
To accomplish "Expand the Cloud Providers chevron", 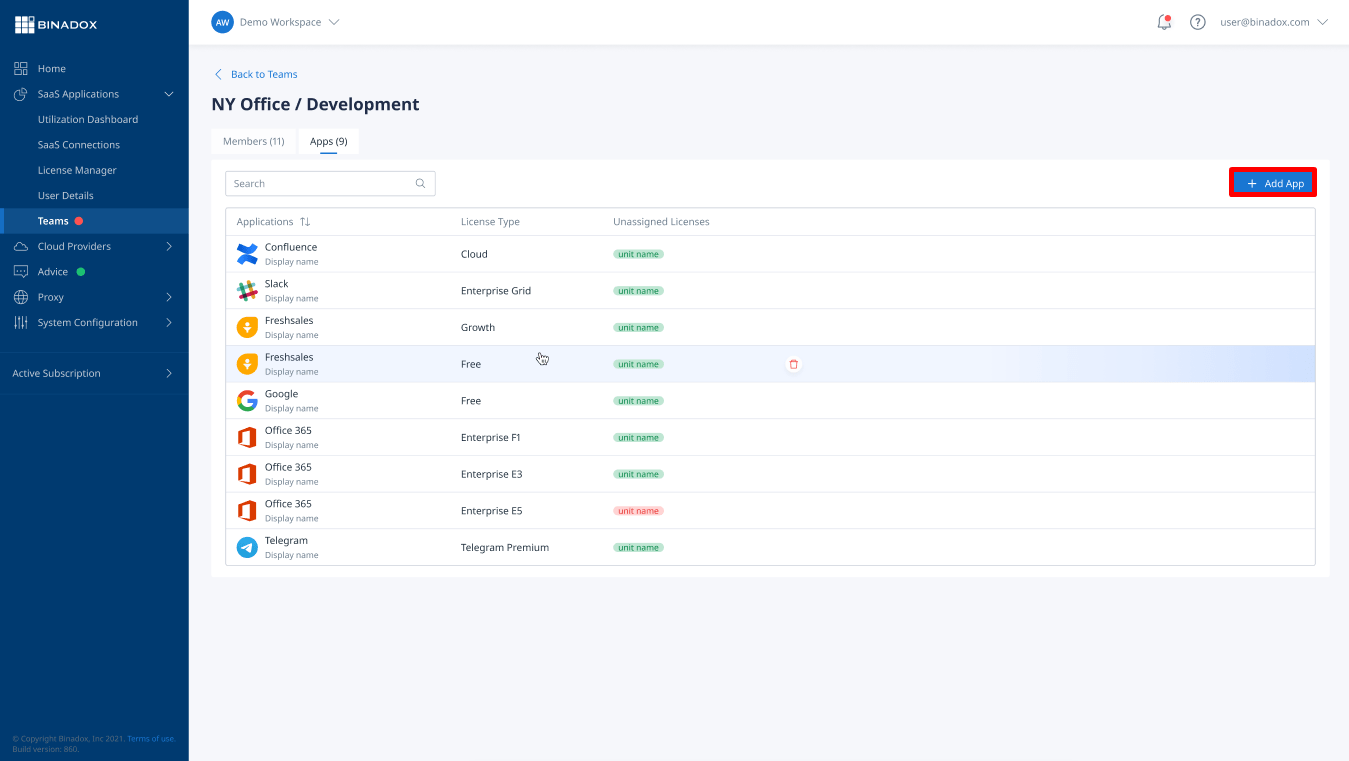I will [169, 246].
